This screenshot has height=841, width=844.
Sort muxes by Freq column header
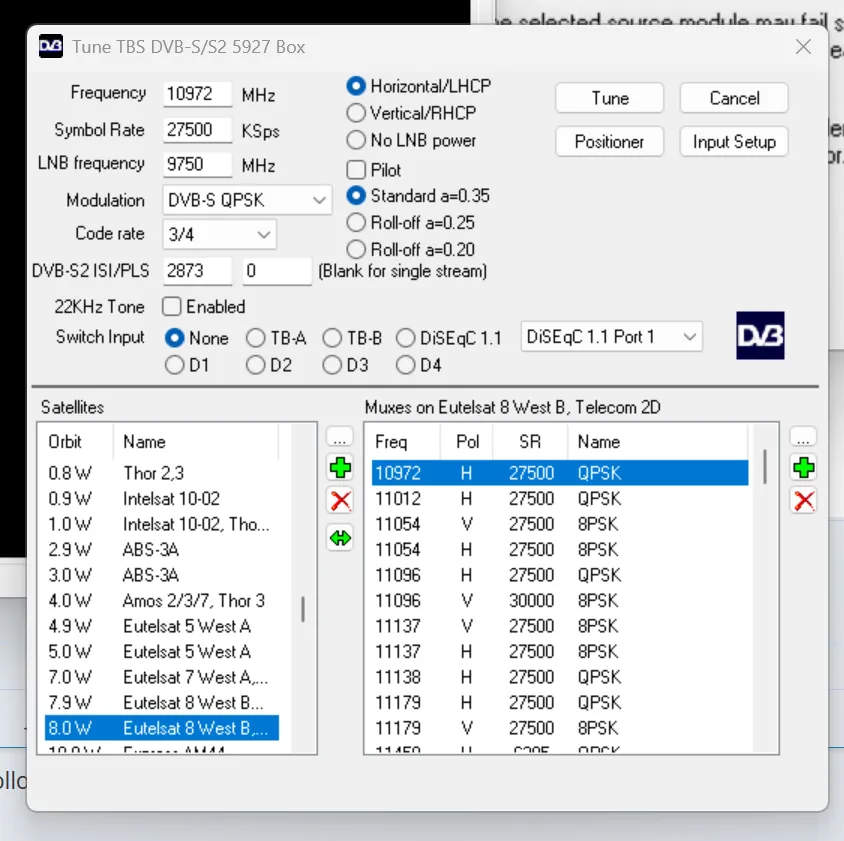click(404, 441)
